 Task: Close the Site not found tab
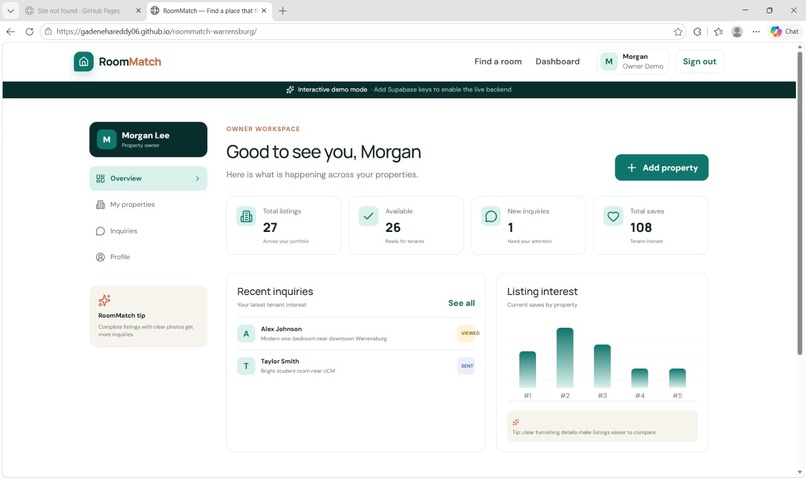click(x=138, y=10)
